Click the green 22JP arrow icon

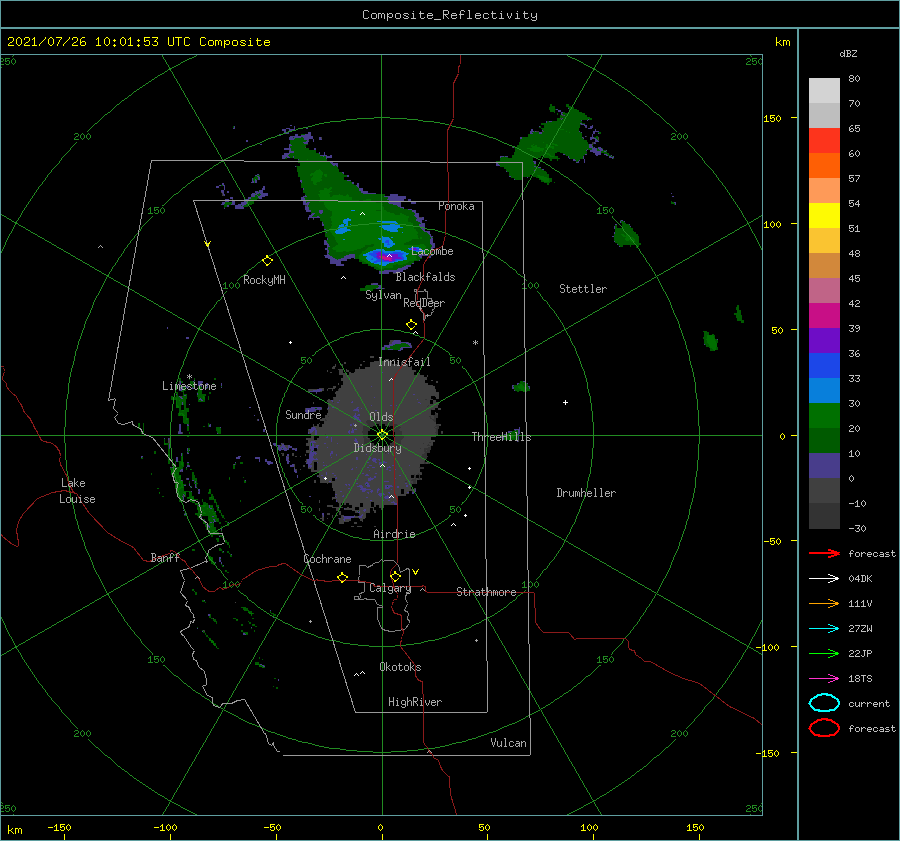824,653
